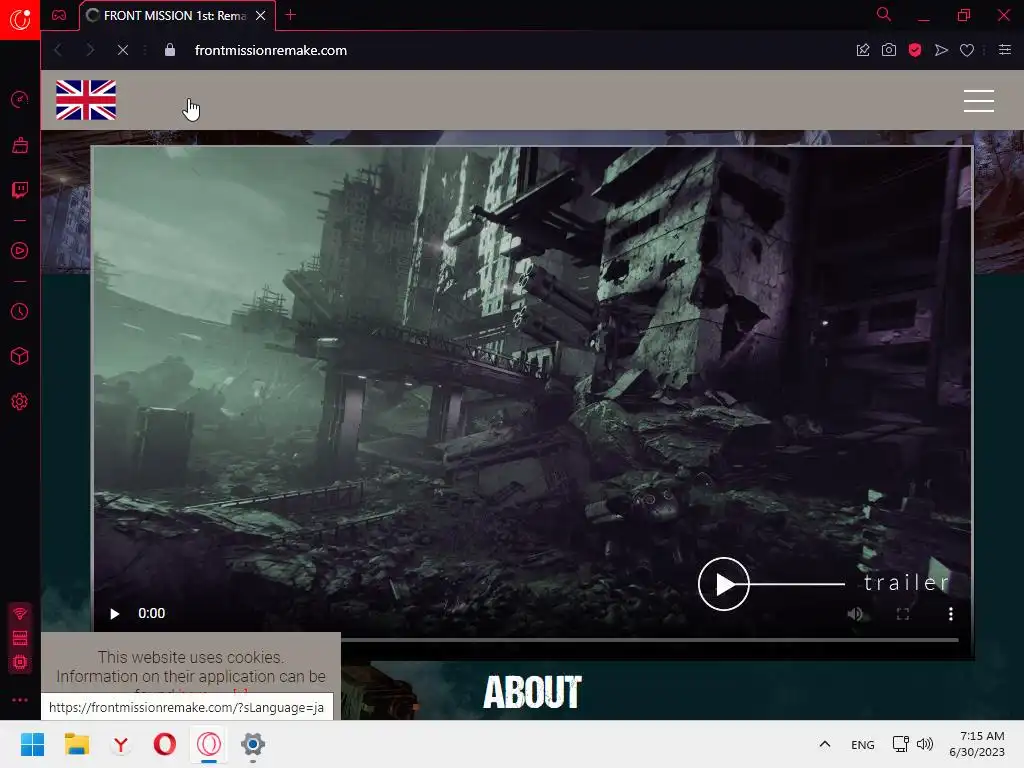Open File Explorer from taskbar

77,744
